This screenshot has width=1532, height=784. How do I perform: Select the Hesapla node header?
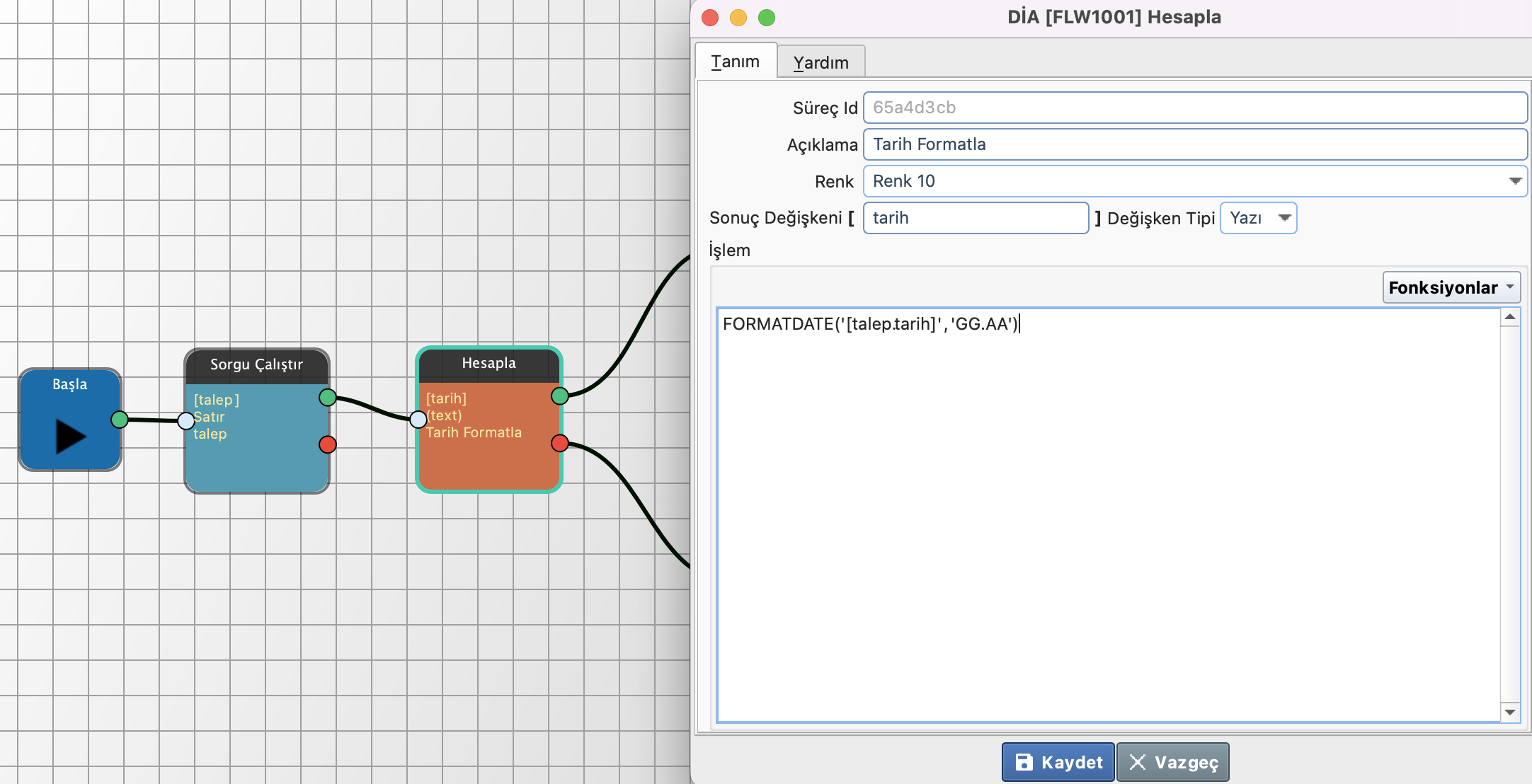(x=488, y=364)
